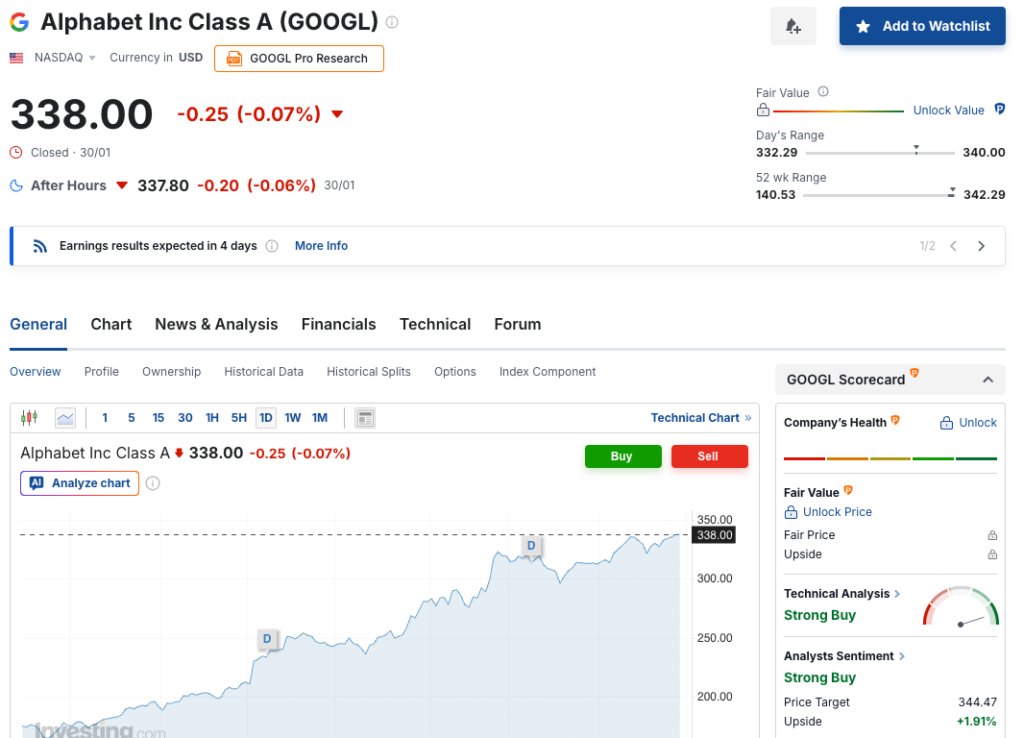Switch to the area chart type icon

[x=65, y=418]
